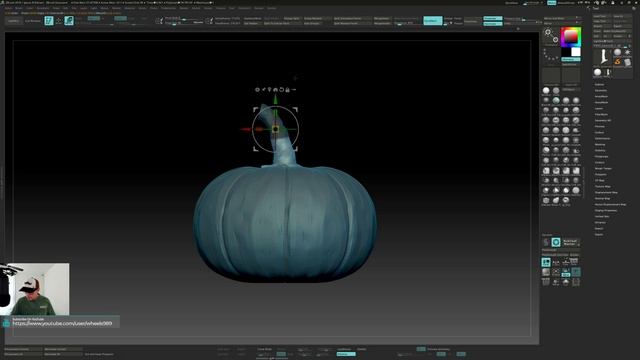The height and width of the screenshot is (360, 640).
Task: Select the PolyMesh3D star tool thumbnail
Action: [x=627, y=52]
